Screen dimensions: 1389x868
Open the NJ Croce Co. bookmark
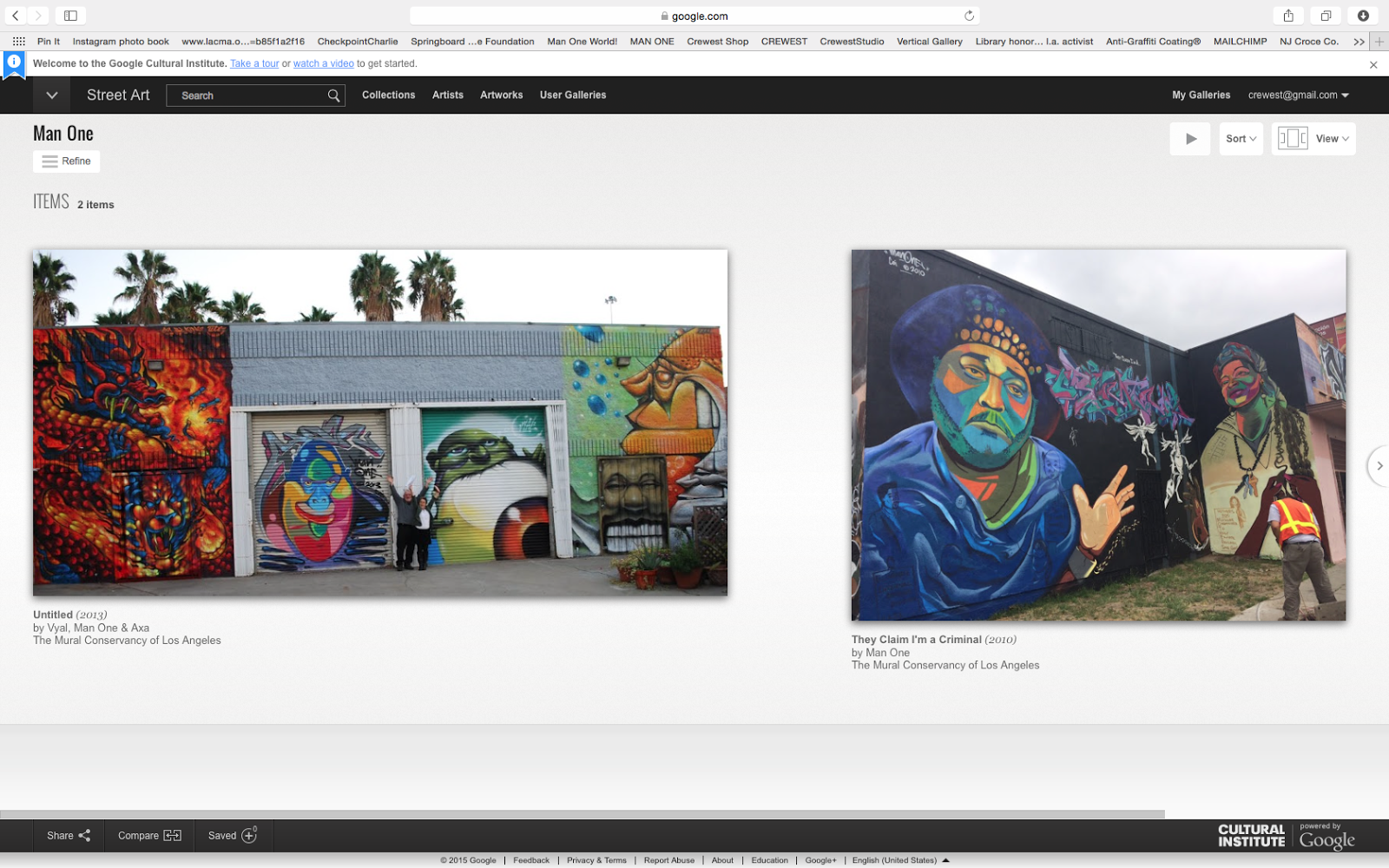tap(1309, 42)
